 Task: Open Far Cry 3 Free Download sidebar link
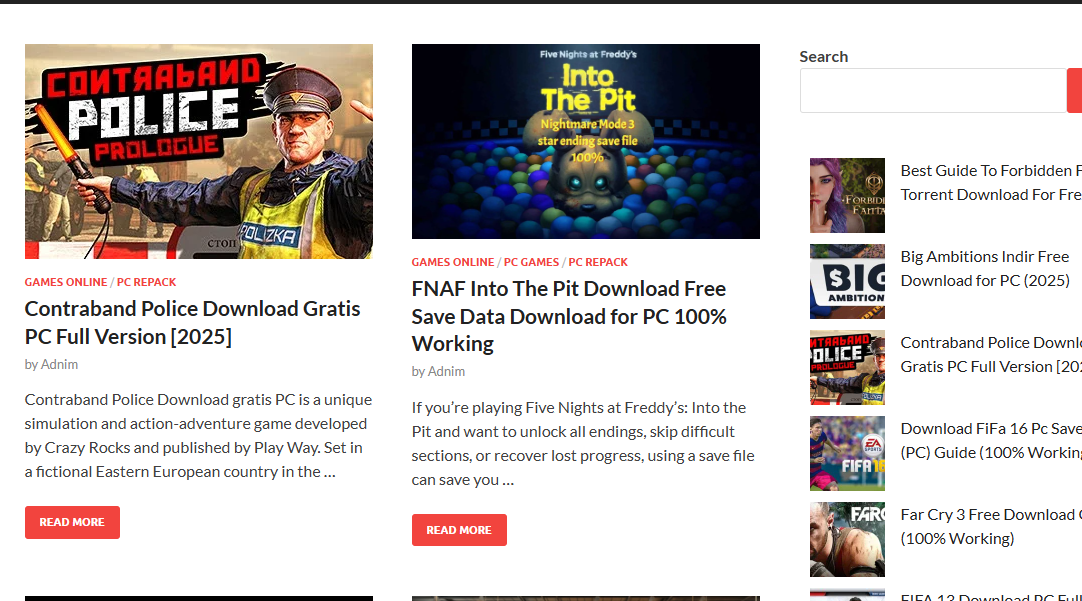click(x=991, y=526)
